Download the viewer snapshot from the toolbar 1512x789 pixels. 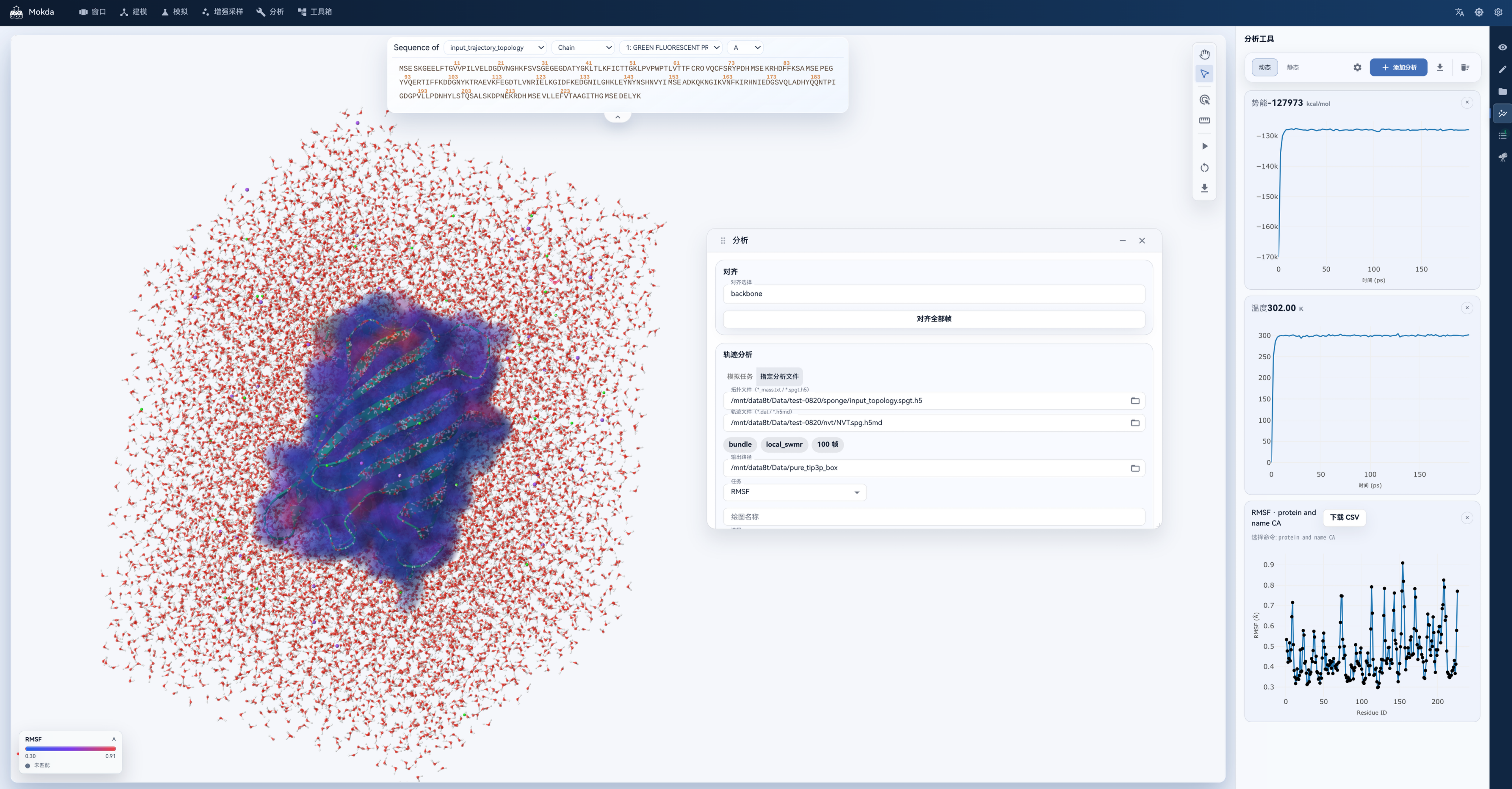tap(1204, 188)
